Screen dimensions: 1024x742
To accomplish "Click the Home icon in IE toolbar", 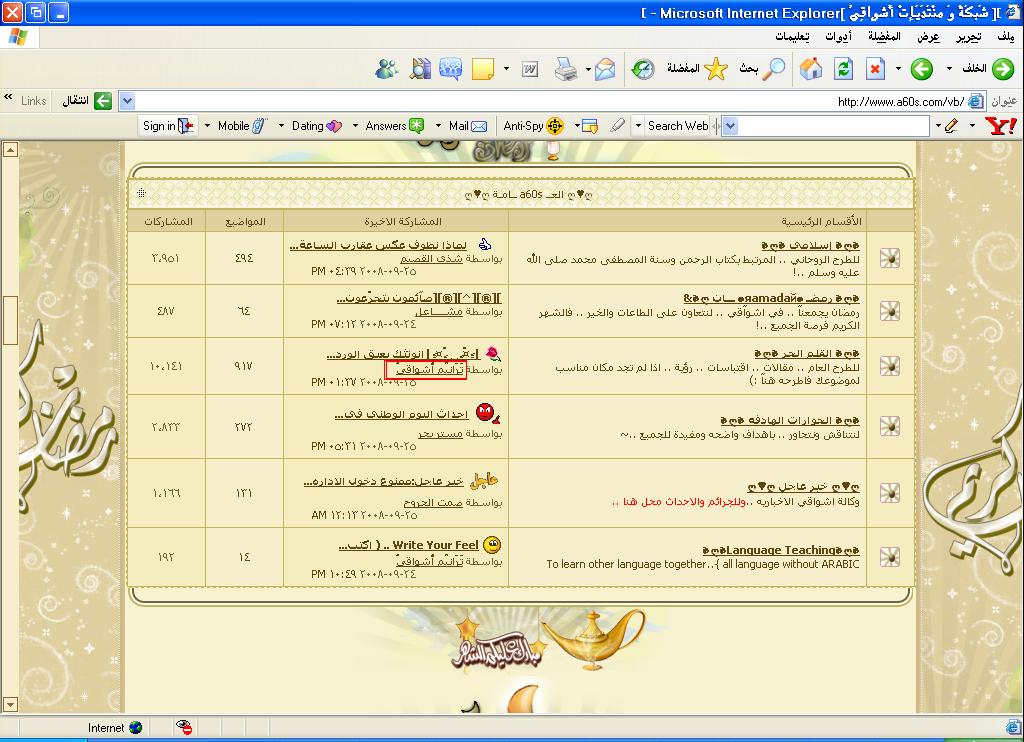I will pyautogui.click(x=811, y=69).
